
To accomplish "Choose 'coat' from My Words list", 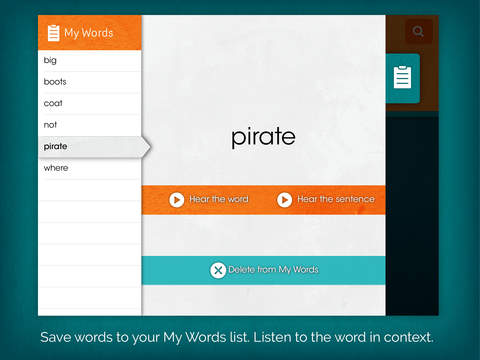I will coord(90,104).
